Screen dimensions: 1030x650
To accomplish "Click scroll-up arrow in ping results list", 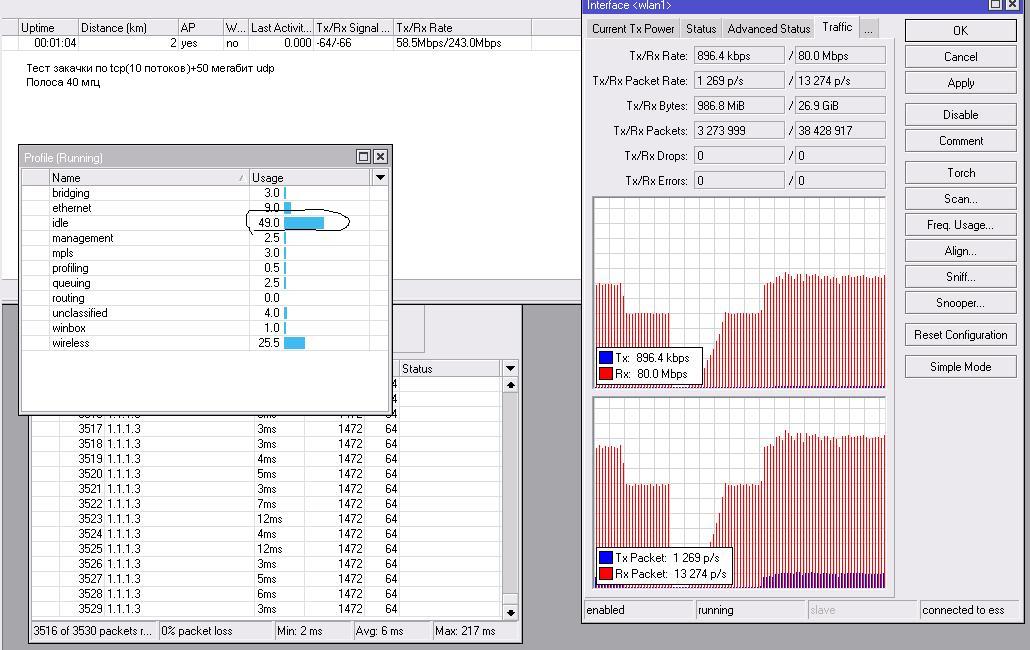I will tap(510, 385).
